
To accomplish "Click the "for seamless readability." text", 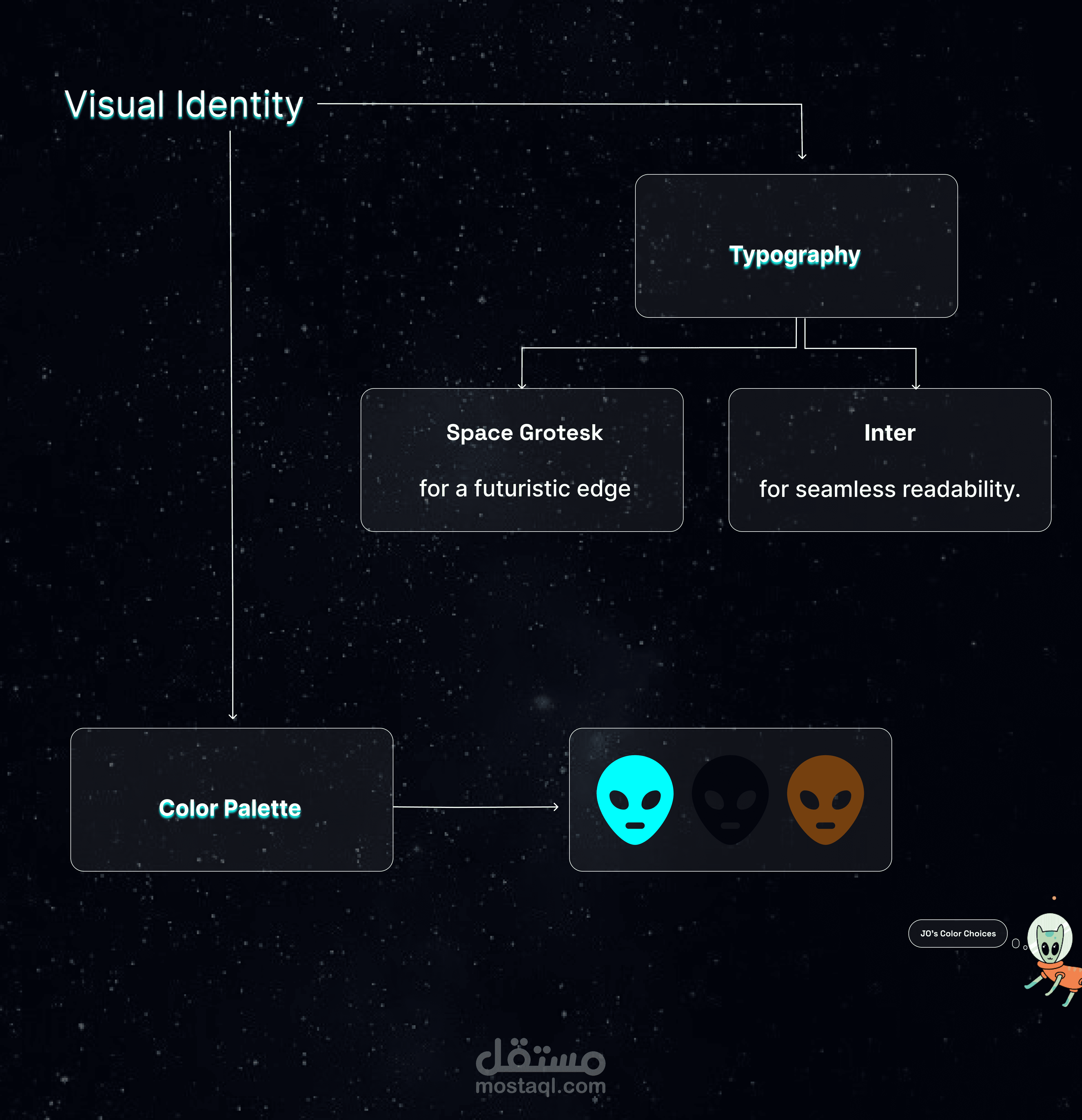I will click(x=889, y=489).
